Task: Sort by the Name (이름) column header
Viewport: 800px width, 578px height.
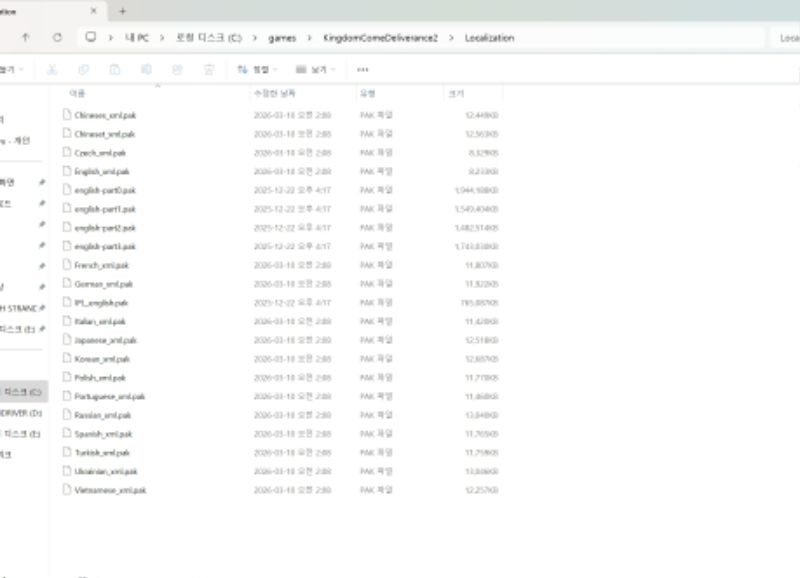Action: click(78, 93)
